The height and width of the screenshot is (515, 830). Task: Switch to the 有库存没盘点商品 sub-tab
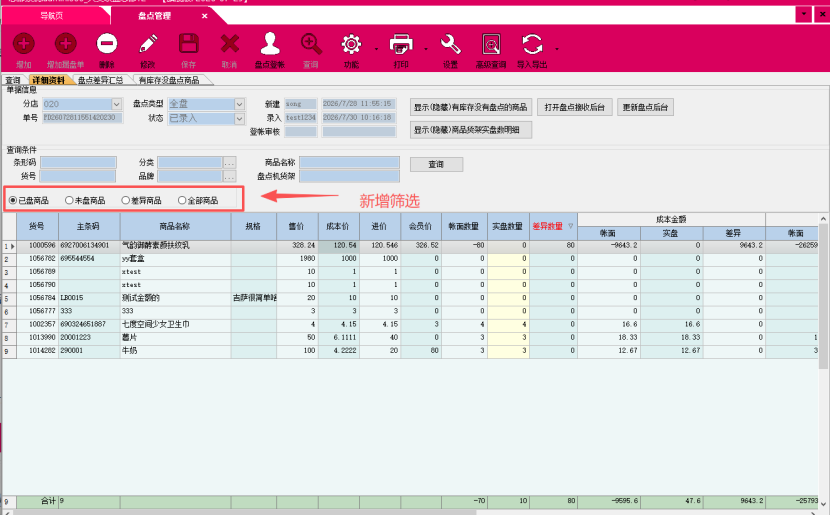coord(169,80)
